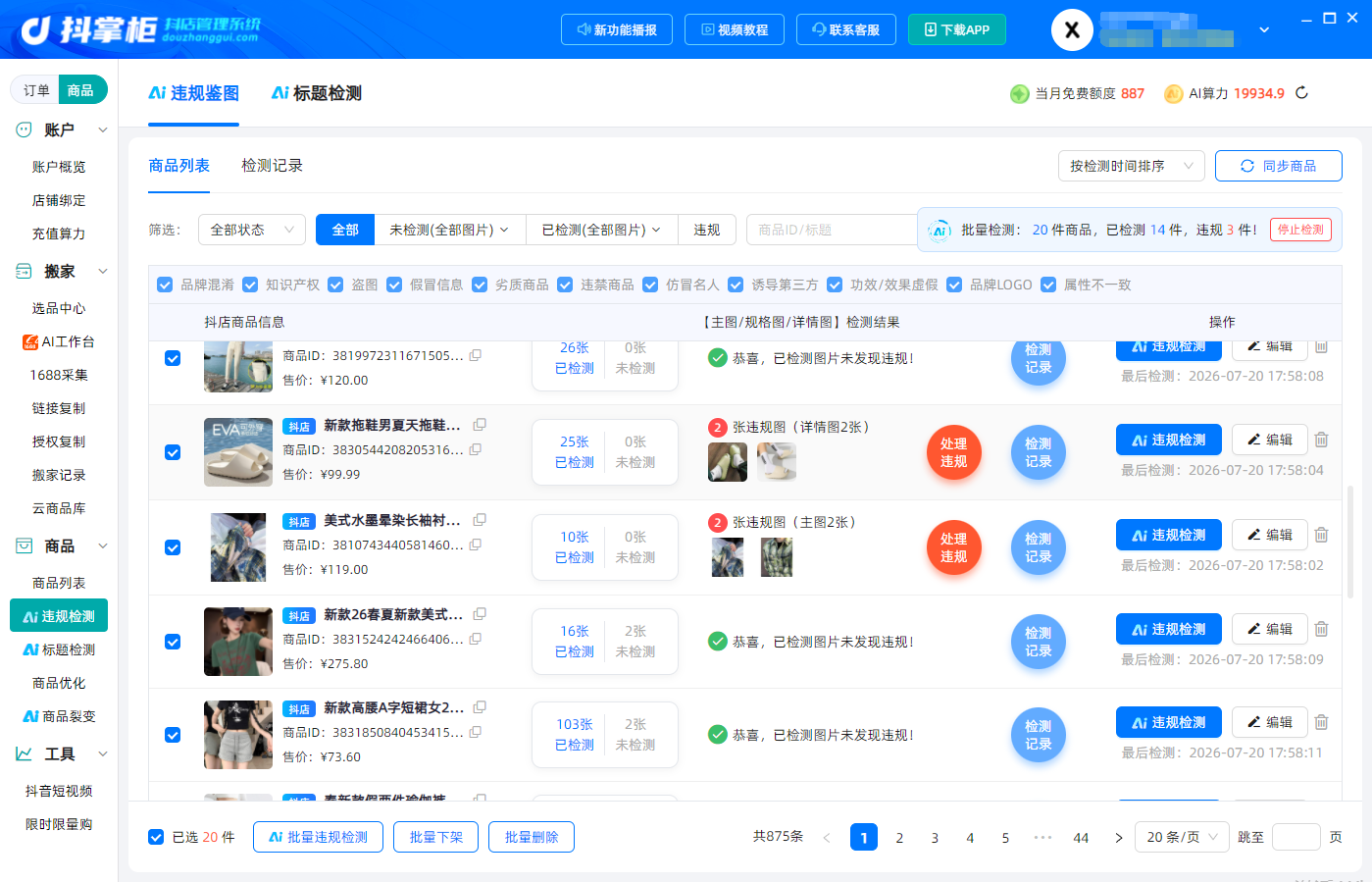Image resolution: width=1372 pixels, height=882 pixels.
Task: Deselect the 新款拖鞋男夏天拖鞋 product row checkbox
Action: (x=173, y=452)
